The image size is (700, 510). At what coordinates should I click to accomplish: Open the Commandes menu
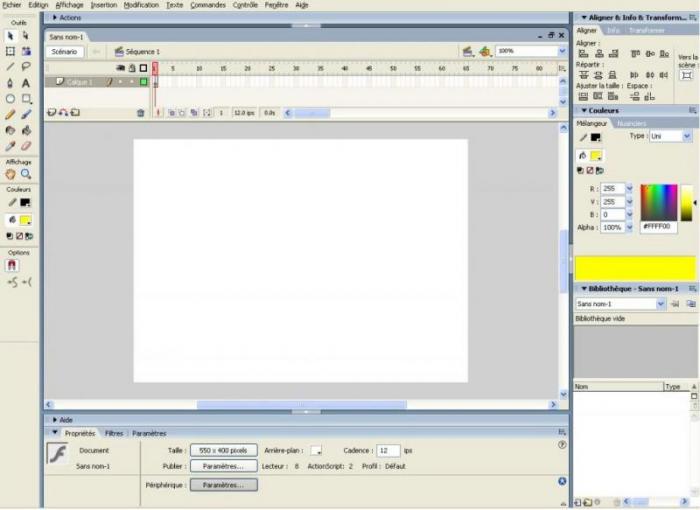coord(208,5)
